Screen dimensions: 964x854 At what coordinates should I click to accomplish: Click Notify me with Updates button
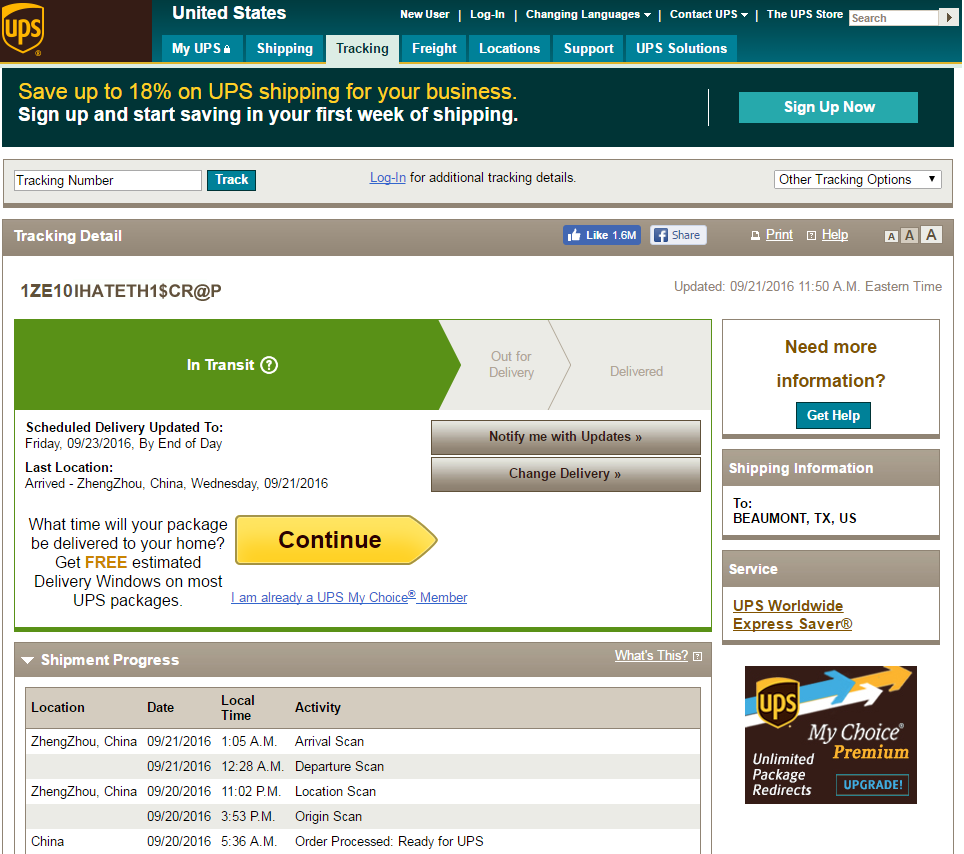click(x=566, y=437)
